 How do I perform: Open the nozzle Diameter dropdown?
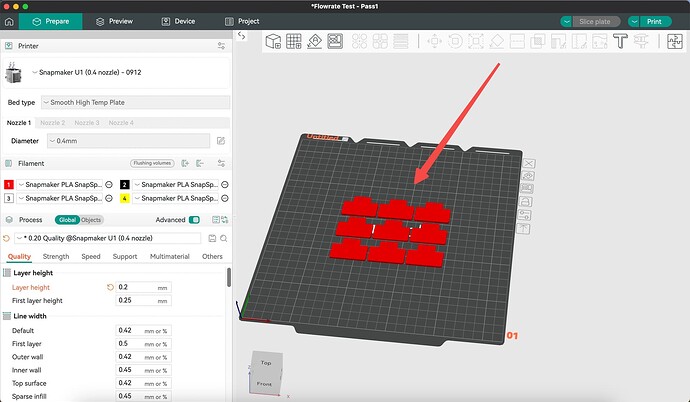[x=130, y=142]
